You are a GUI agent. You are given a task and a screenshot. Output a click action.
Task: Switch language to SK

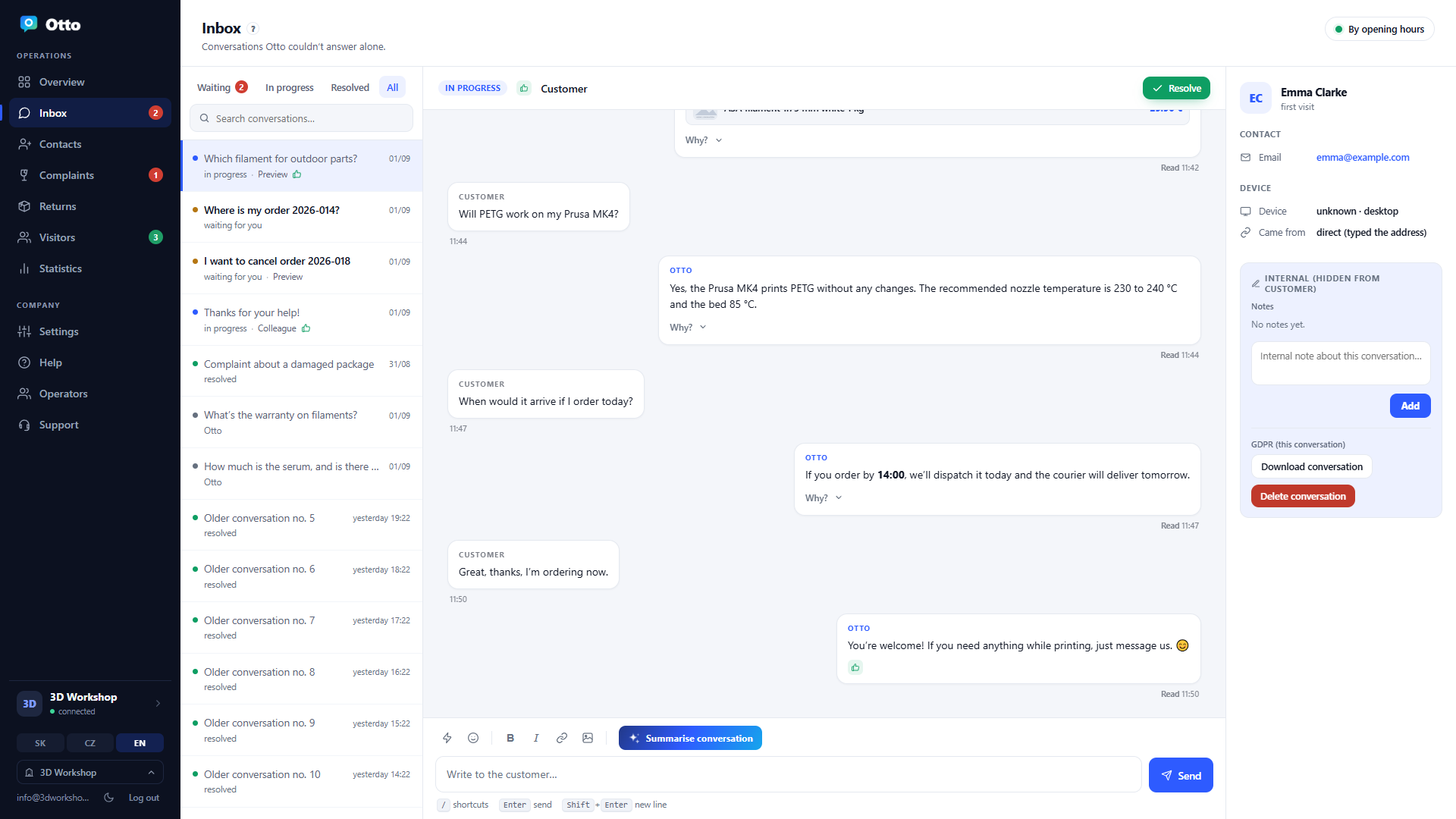coord(40,743)
